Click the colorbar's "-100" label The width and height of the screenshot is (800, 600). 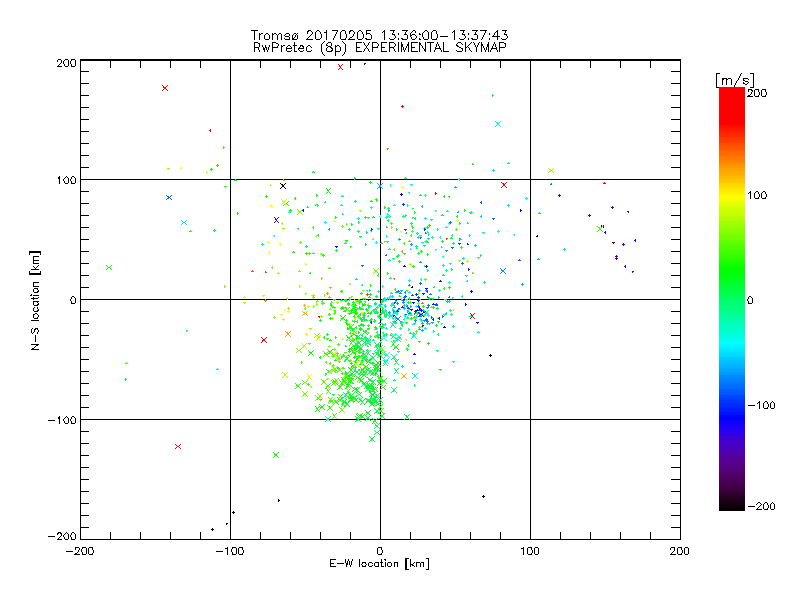pyautogui.click(x=761, y=405)
